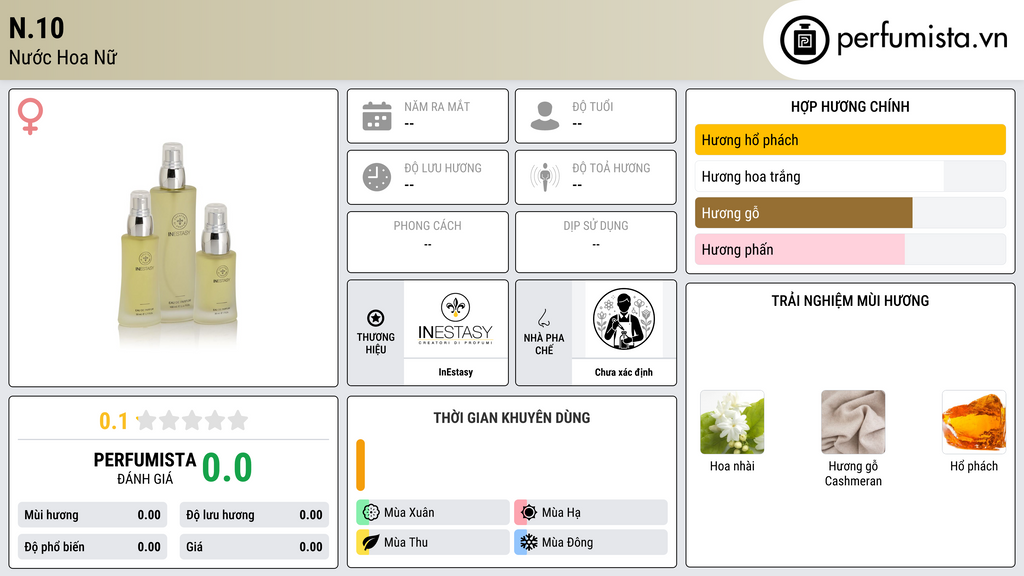Click the Chưa xác định perfumer label
1024x576 pixels.
[x=624, y=372]
